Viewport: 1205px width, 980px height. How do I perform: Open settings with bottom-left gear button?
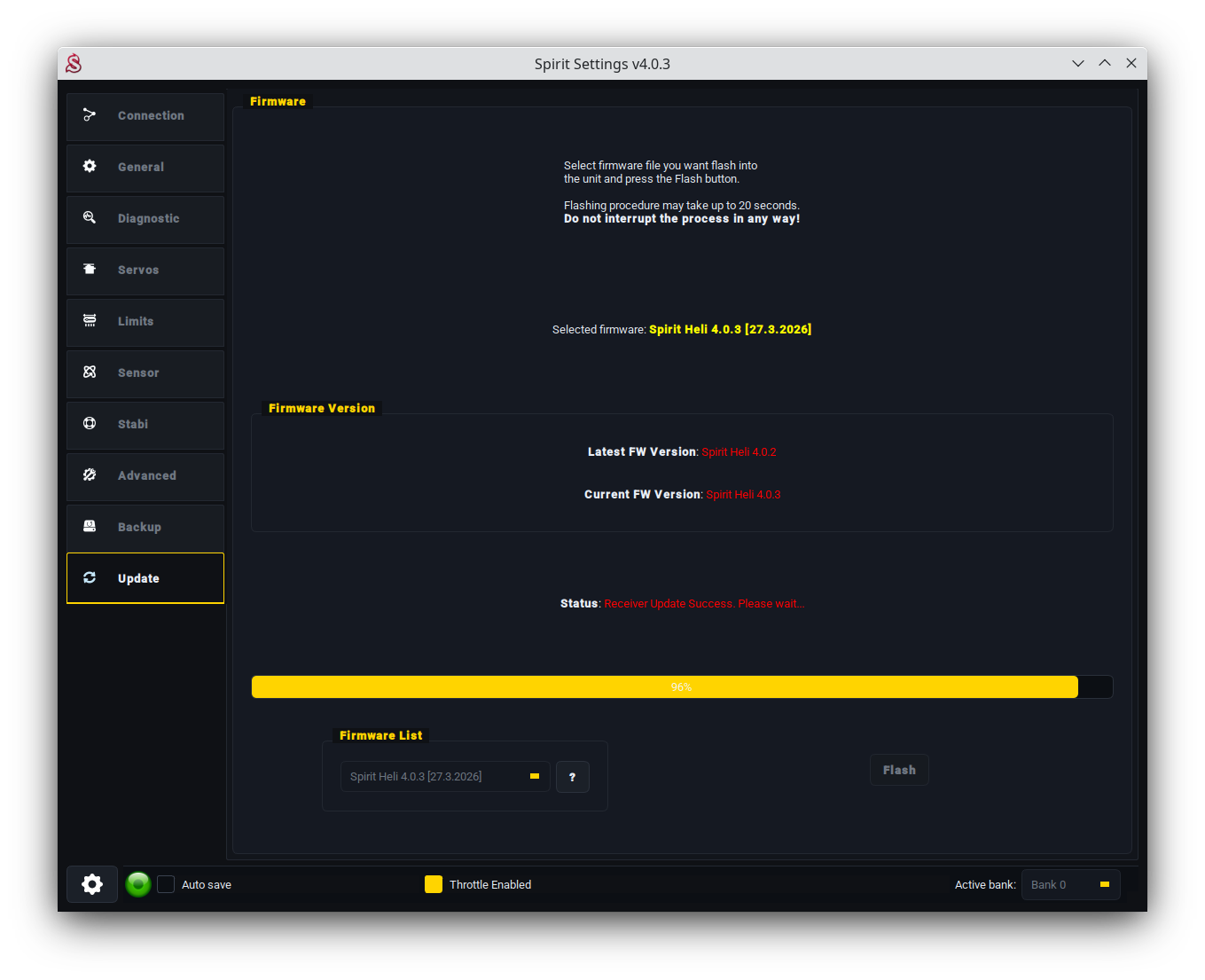[x=92, y=884]
